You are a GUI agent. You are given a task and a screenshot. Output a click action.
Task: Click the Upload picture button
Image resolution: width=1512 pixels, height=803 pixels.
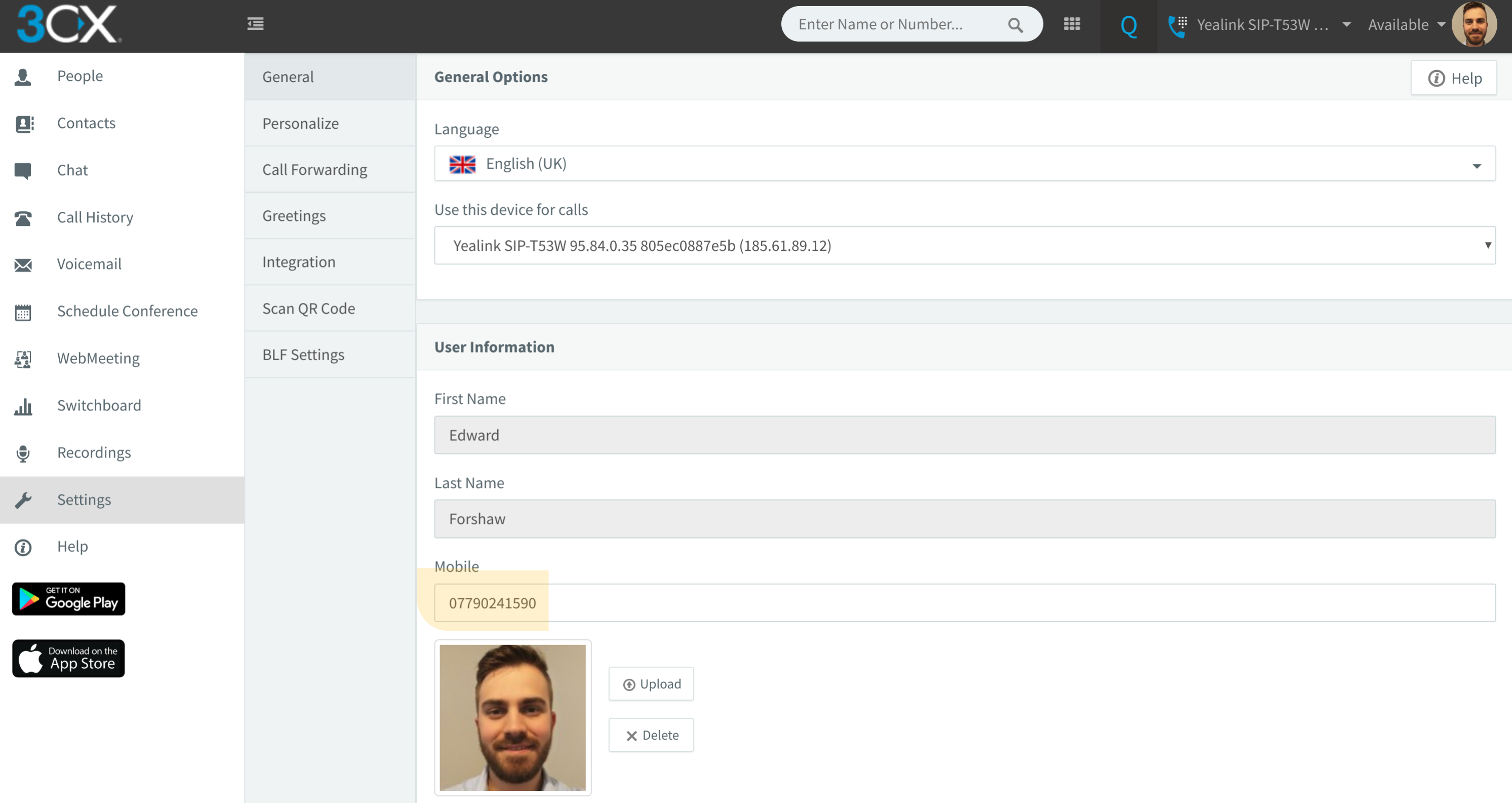tap(651, 684)
